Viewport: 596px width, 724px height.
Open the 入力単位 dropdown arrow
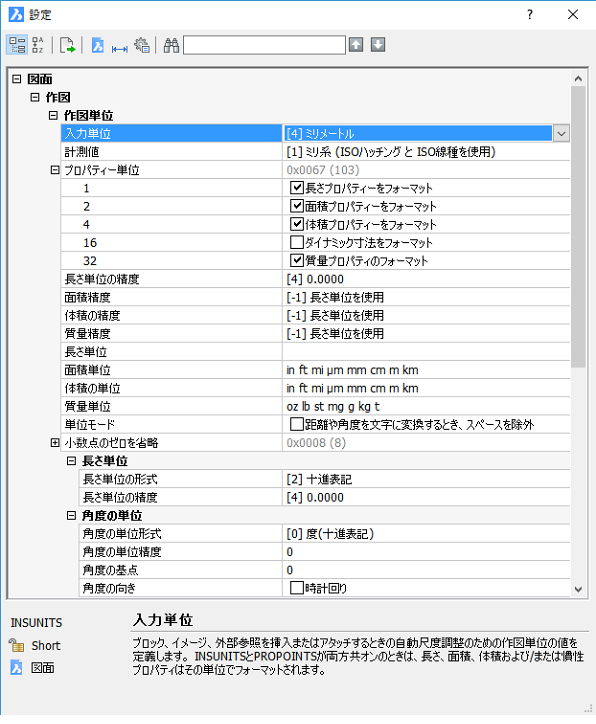coord(561,133)
